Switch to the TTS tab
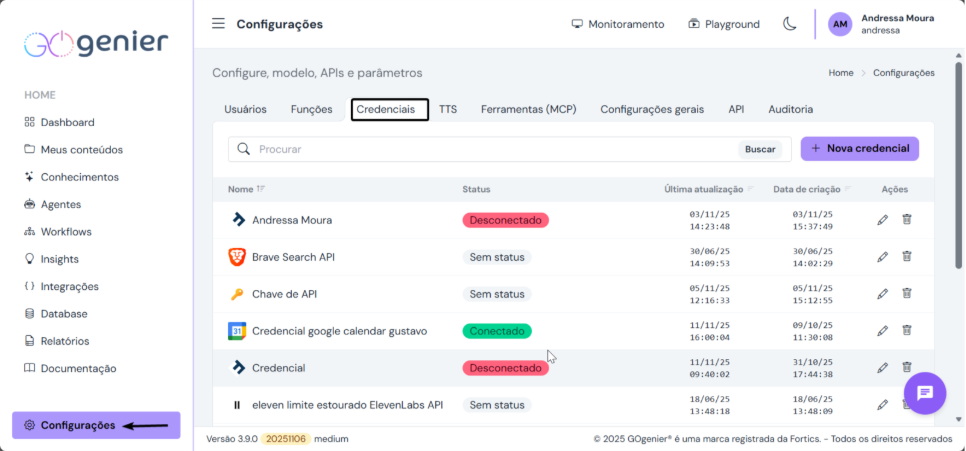The height and width of the screenshot is (451, 966). [x=448, y=109]
